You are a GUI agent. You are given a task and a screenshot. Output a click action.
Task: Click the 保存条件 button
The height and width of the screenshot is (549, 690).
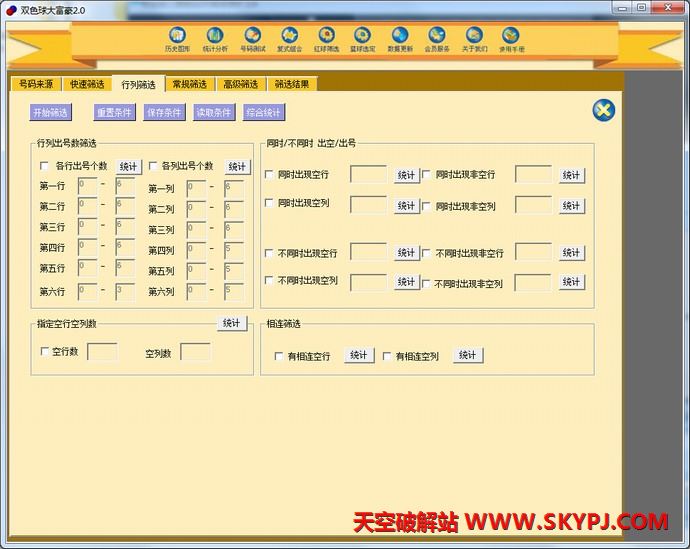pyautogui.click(x=164, y=112)
